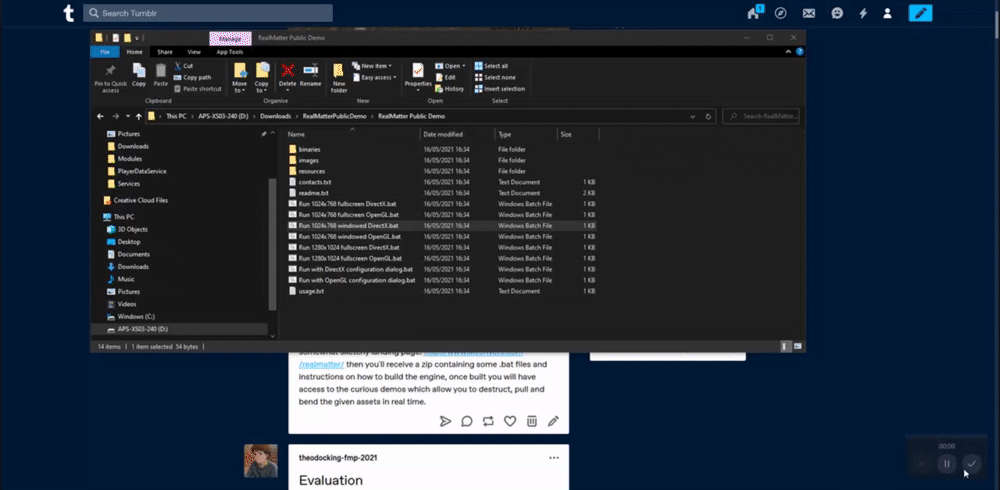Open Tumblr activity lightning icon
The image size is (1000, 490).
coord(863,13)
